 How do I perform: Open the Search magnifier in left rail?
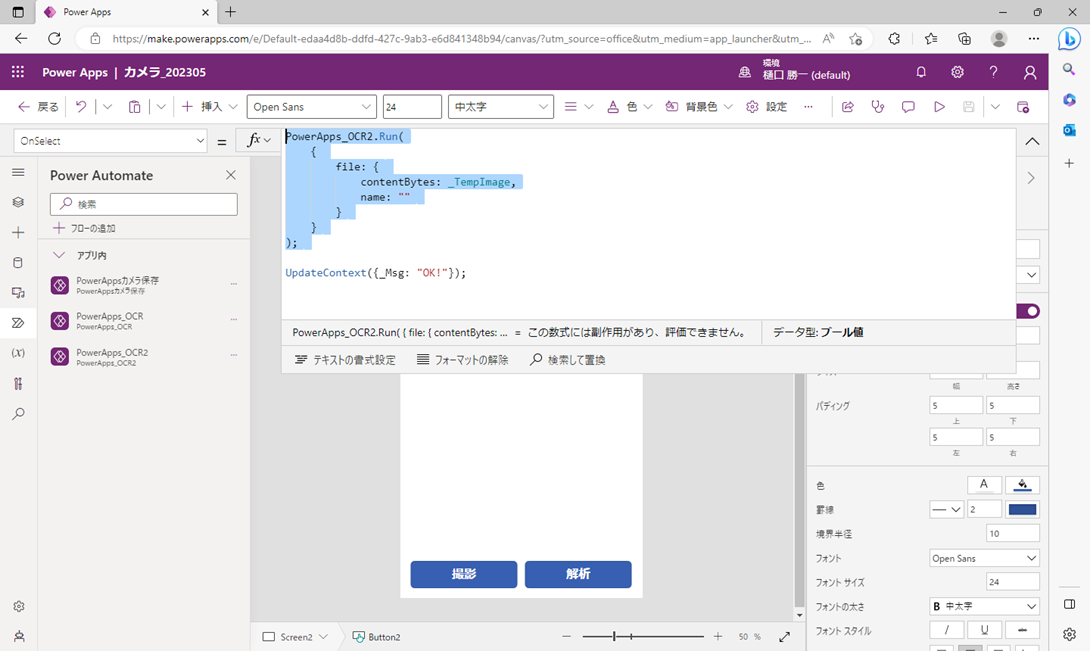[x=18, y=414]
